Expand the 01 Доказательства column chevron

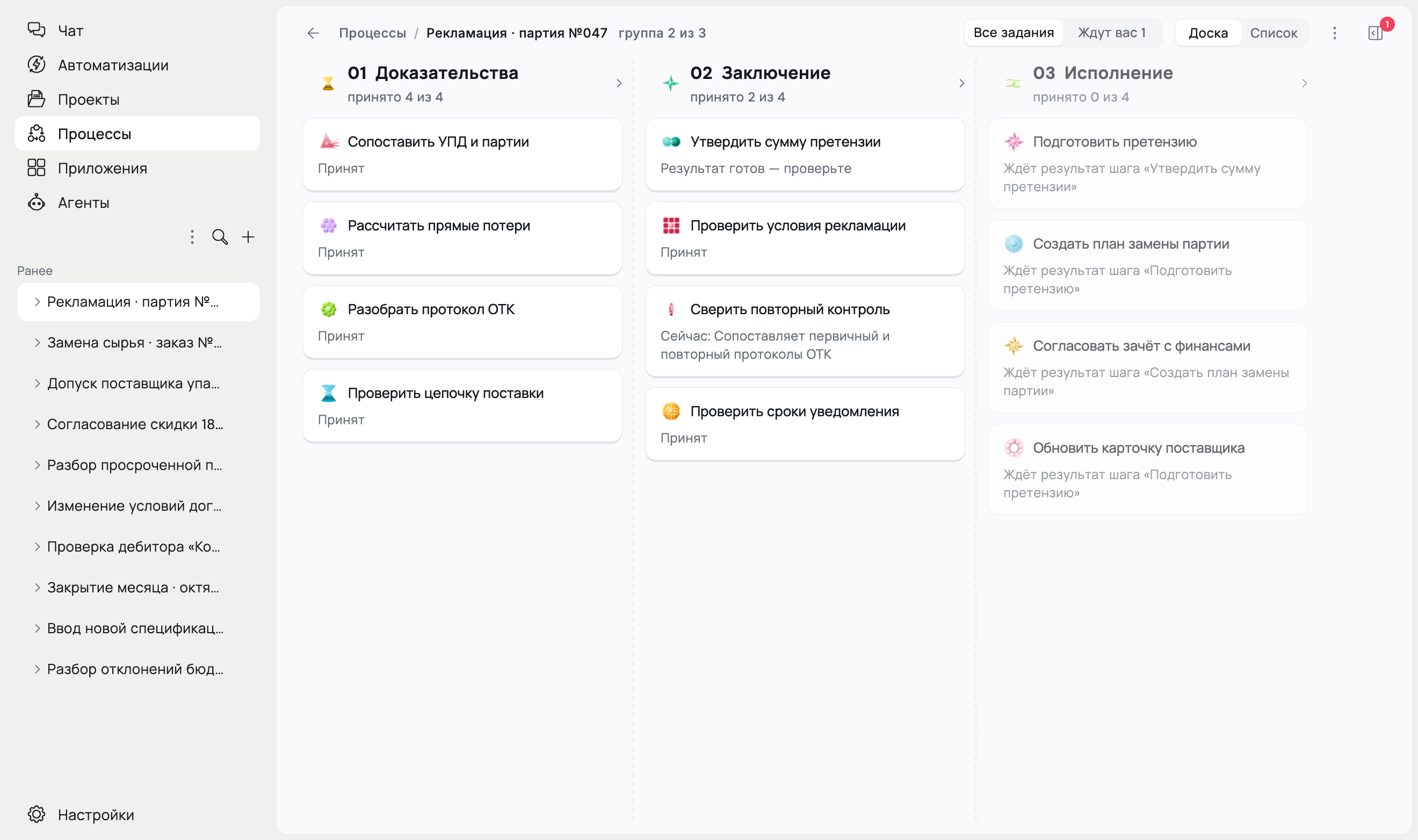point(619,83)
